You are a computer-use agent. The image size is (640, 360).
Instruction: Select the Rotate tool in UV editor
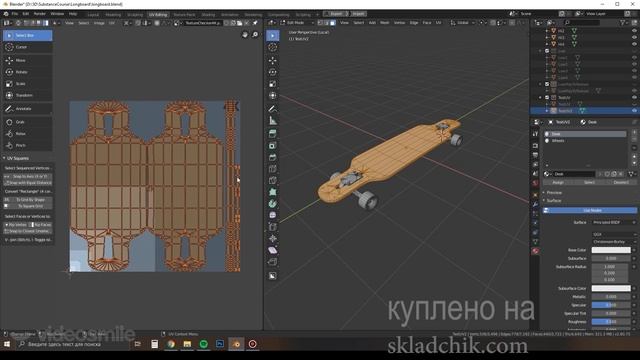pos(27,72)
